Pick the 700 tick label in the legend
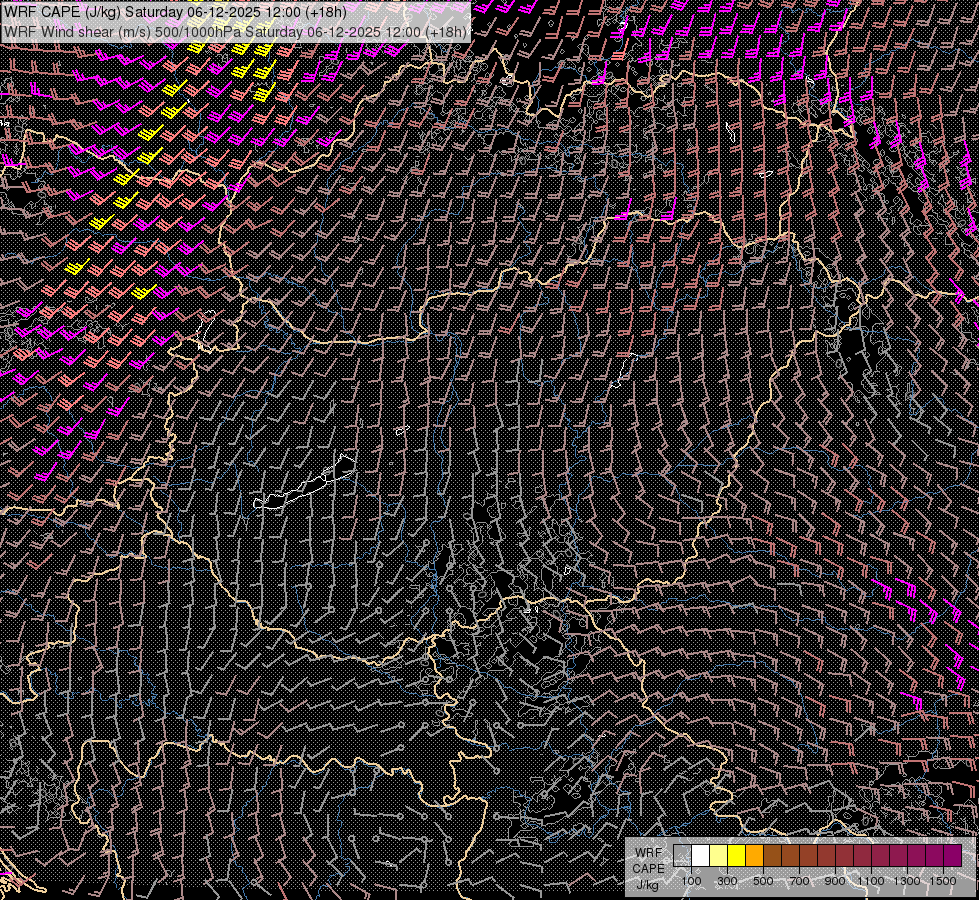 pyautogui.click(x=799, y=881)
